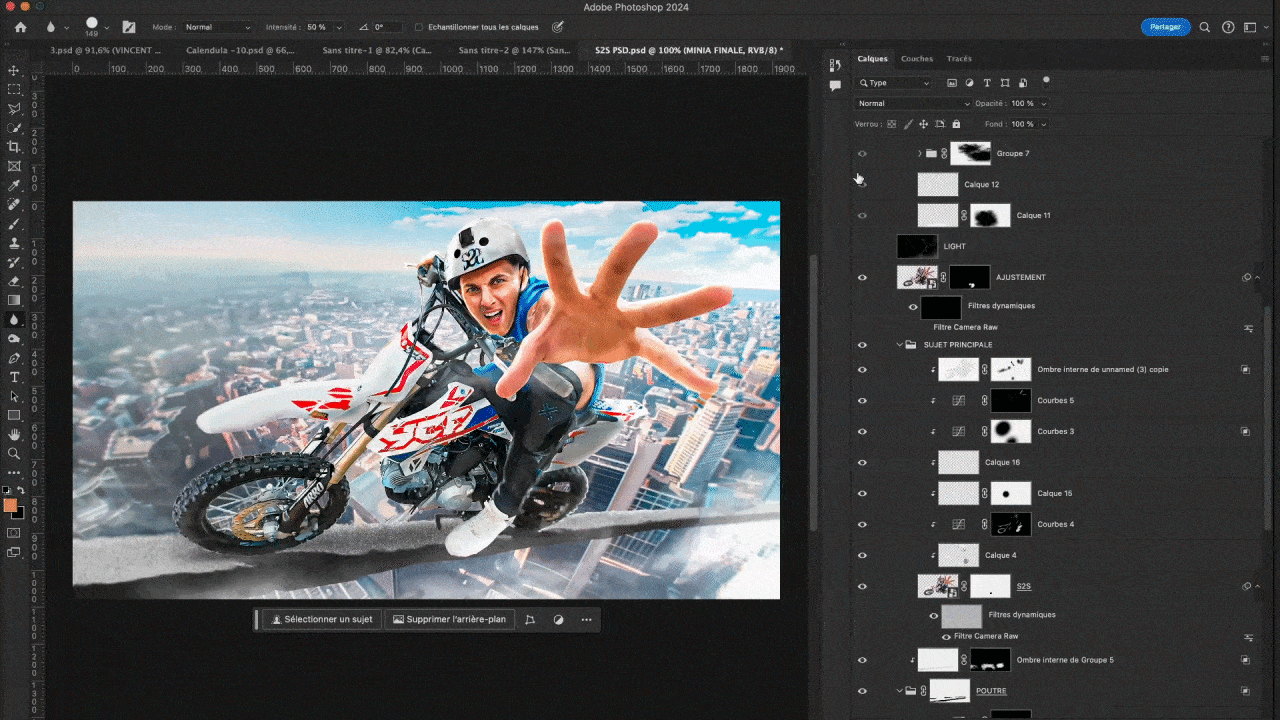Filter layers by text type icon
This screenshot has height=720, width=1280.
click(987, 83)
